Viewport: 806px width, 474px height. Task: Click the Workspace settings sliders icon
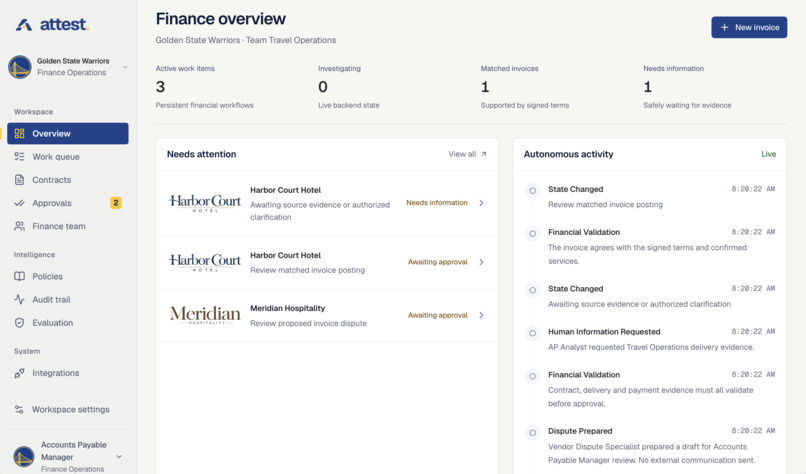click(x=20, y=410)
